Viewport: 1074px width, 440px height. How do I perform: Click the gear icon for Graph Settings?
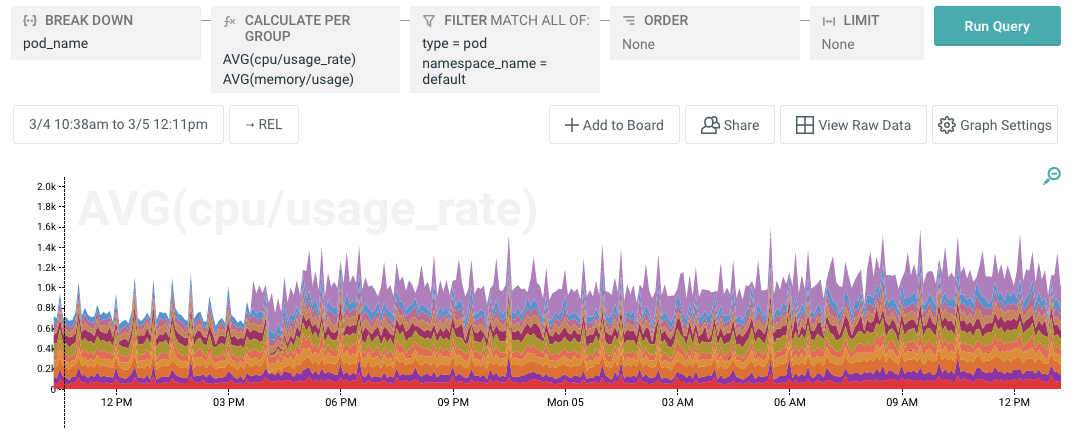tap(946, 125)
